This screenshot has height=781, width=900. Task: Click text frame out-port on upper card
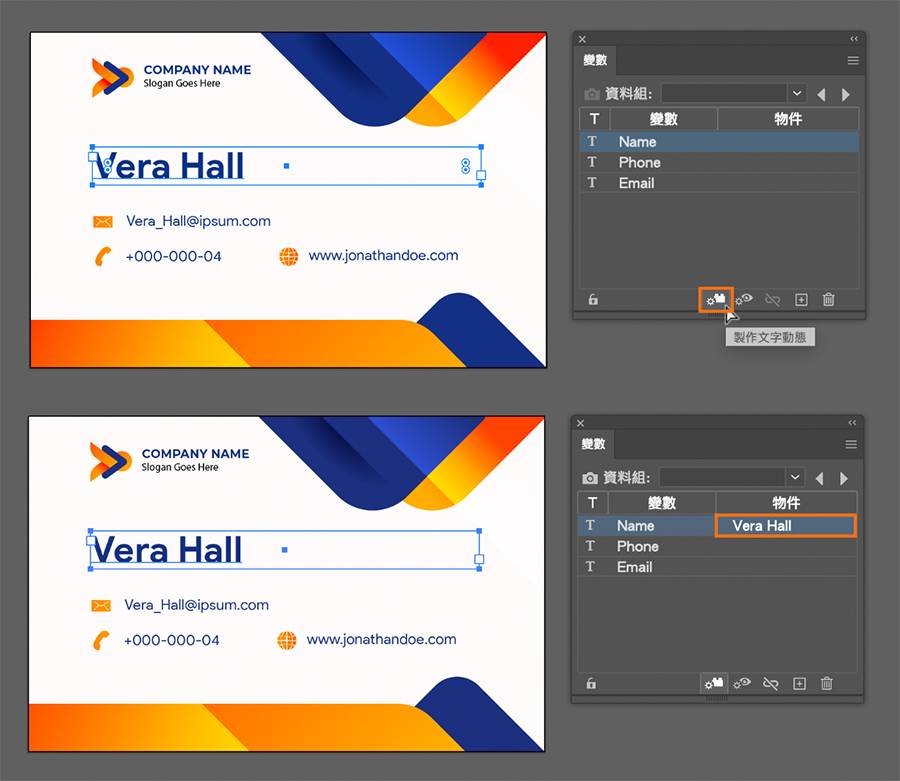point(481,175)
